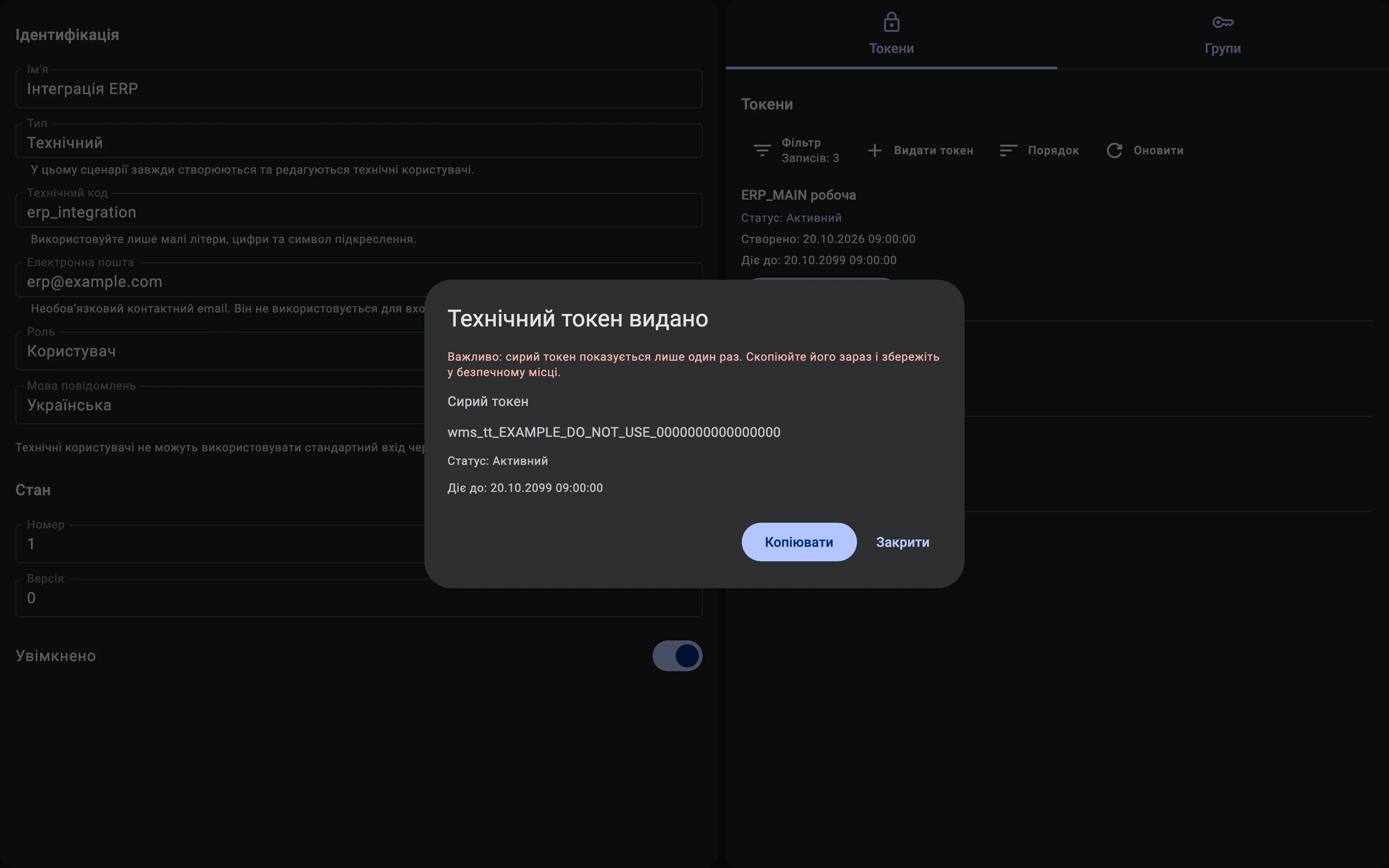Close the dialog with Закрити button
Screen dimensions: 1389x868
coord(902,542)
